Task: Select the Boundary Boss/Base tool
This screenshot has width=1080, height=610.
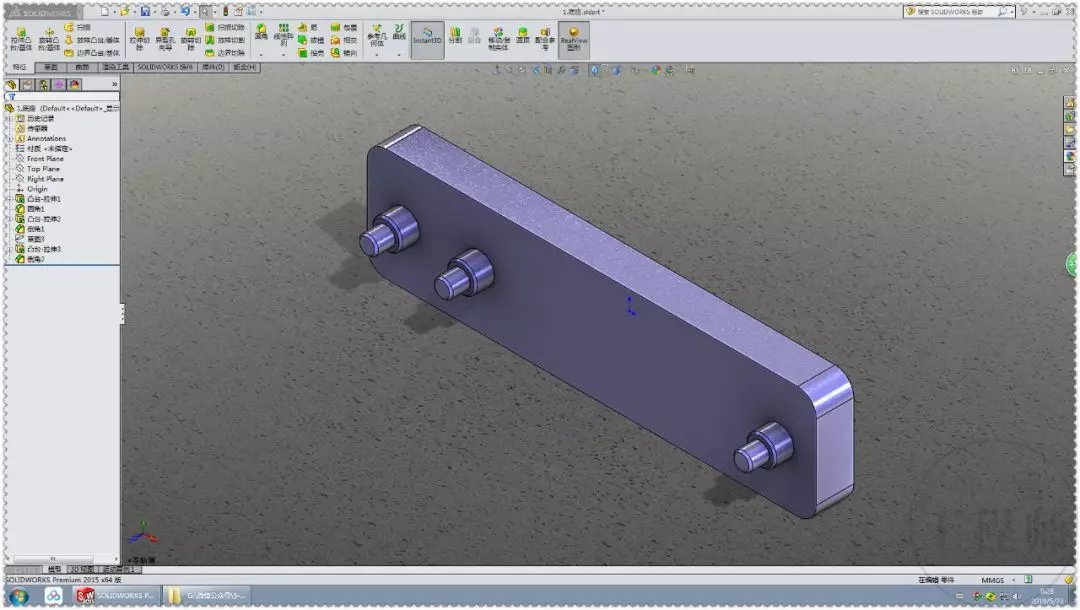Action: [x=92, y=53]
